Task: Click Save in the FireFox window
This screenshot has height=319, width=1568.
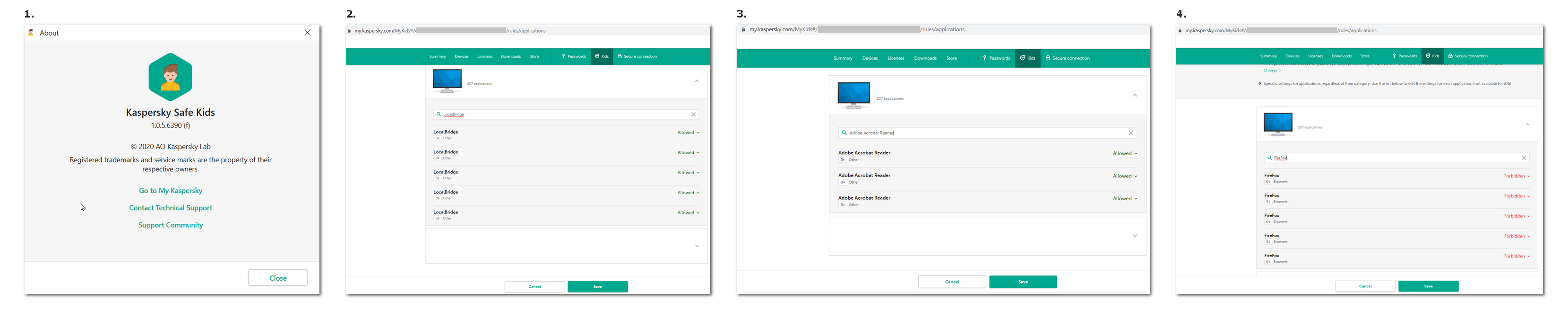Action: (1428, 286)
